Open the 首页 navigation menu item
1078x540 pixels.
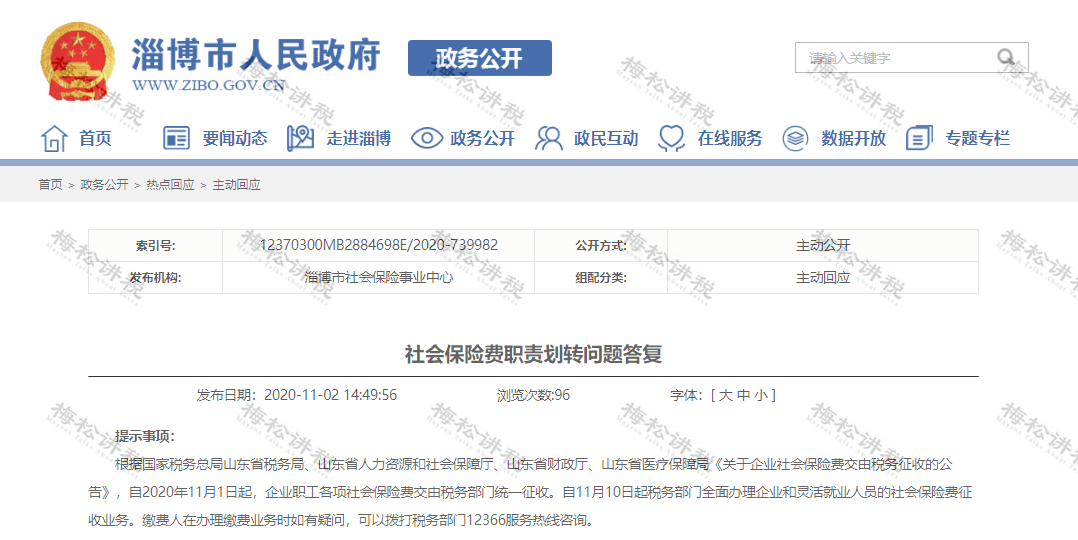click(x=96, y=139)
